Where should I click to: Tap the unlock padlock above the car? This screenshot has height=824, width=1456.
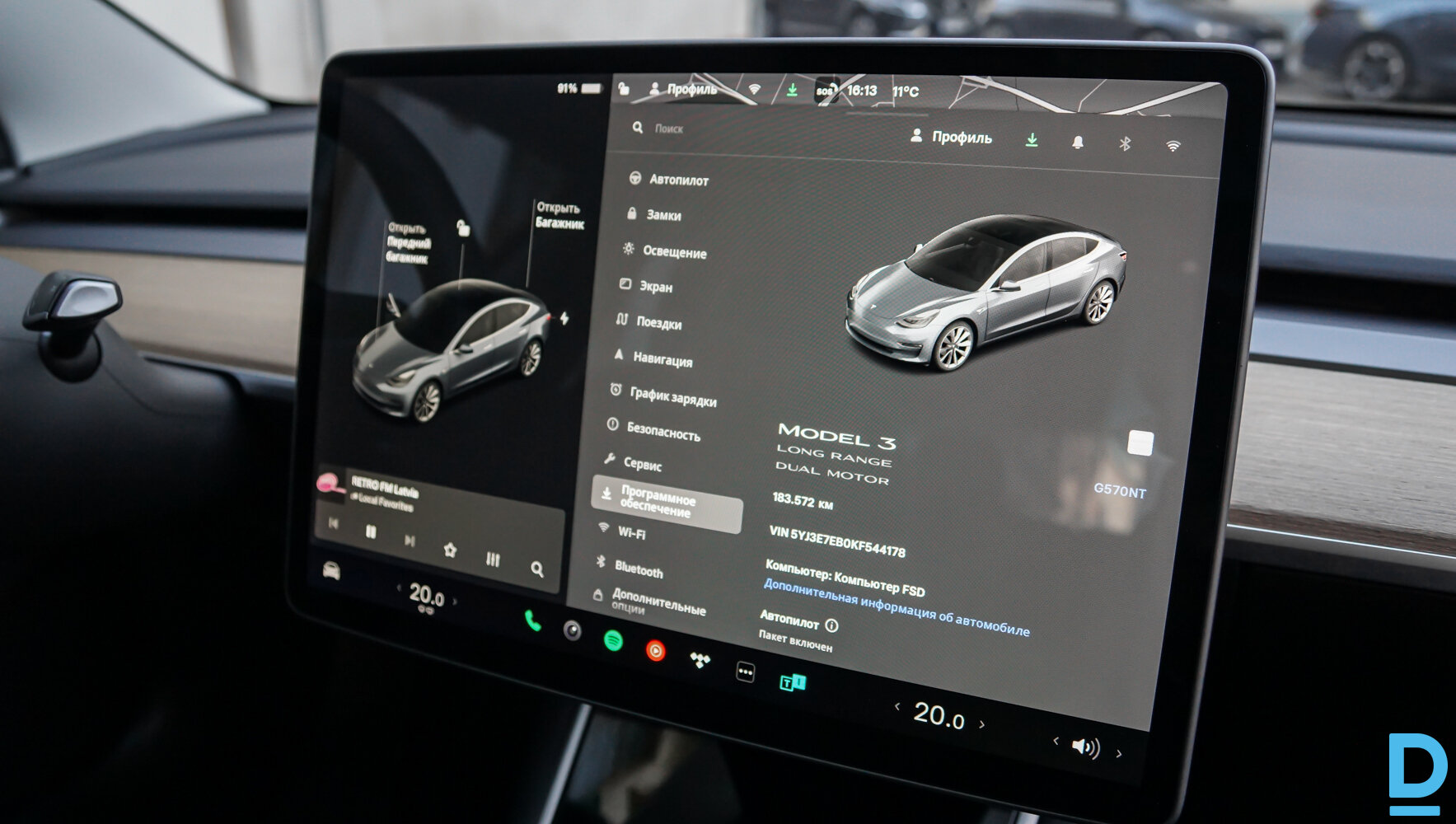[x=463, y=227]
